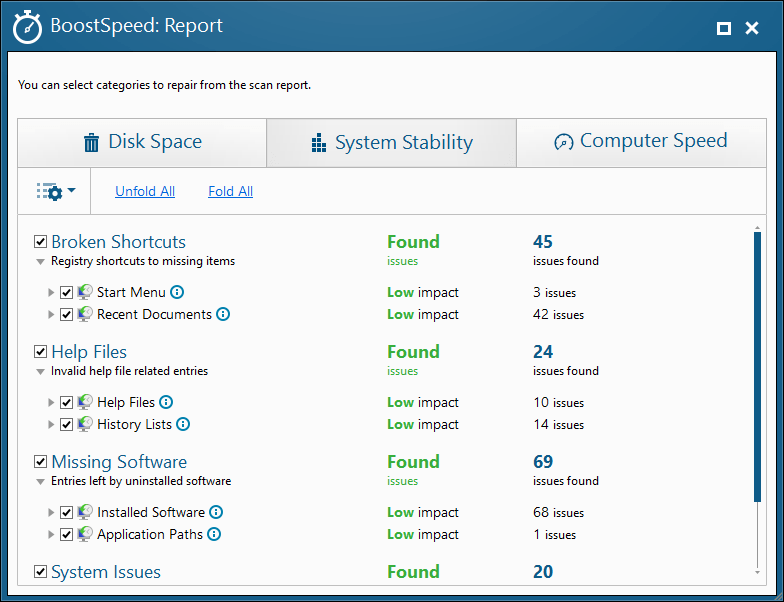Click the info icon beside Help Files sub-item
Viewport: 784px width, 602px height.
(166, 402)
